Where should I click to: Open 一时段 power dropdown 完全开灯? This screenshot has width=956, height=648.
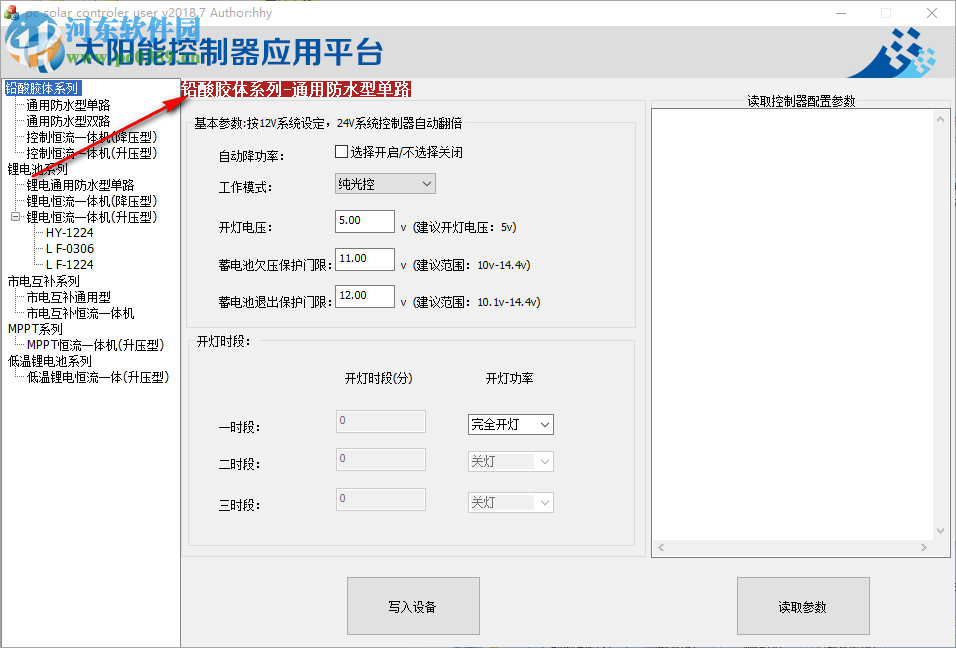tap(511, 424)
